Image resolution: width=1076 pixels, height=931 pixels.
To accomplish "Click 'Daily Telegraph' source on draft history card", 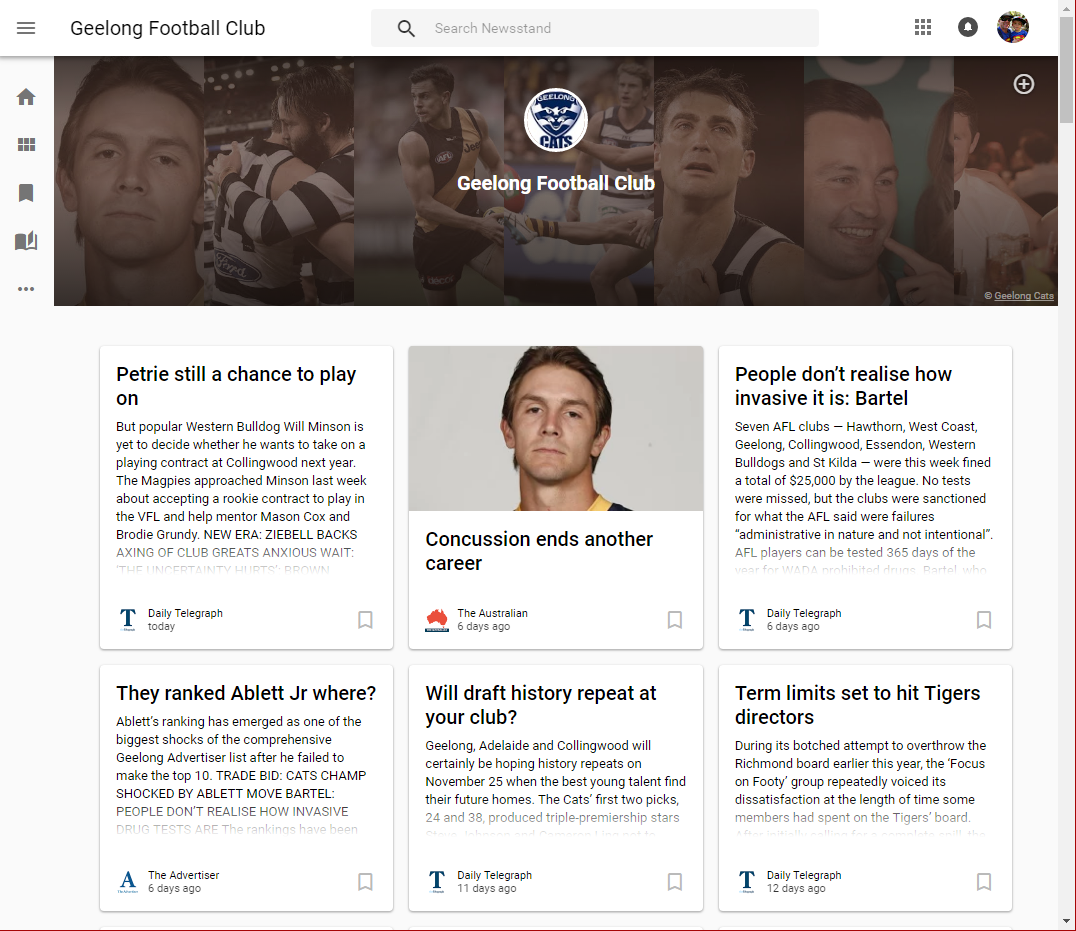I will (x=495, y=875).
